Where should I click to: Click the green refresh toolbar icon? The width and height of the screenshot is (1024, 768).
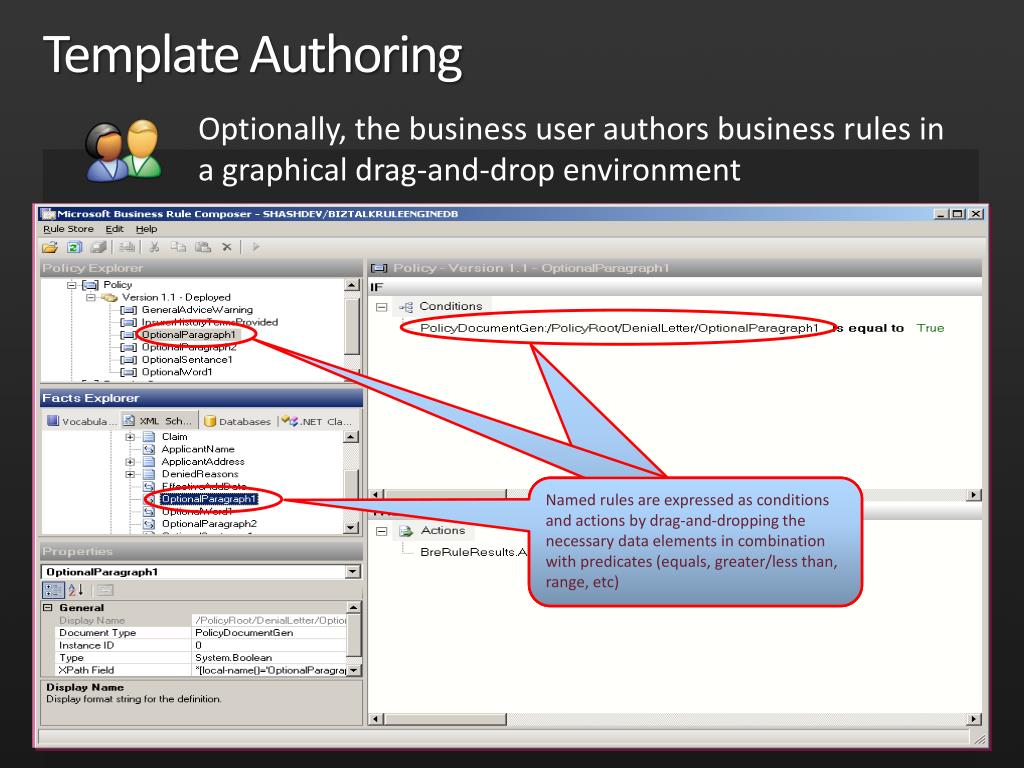tap(74, 248)
